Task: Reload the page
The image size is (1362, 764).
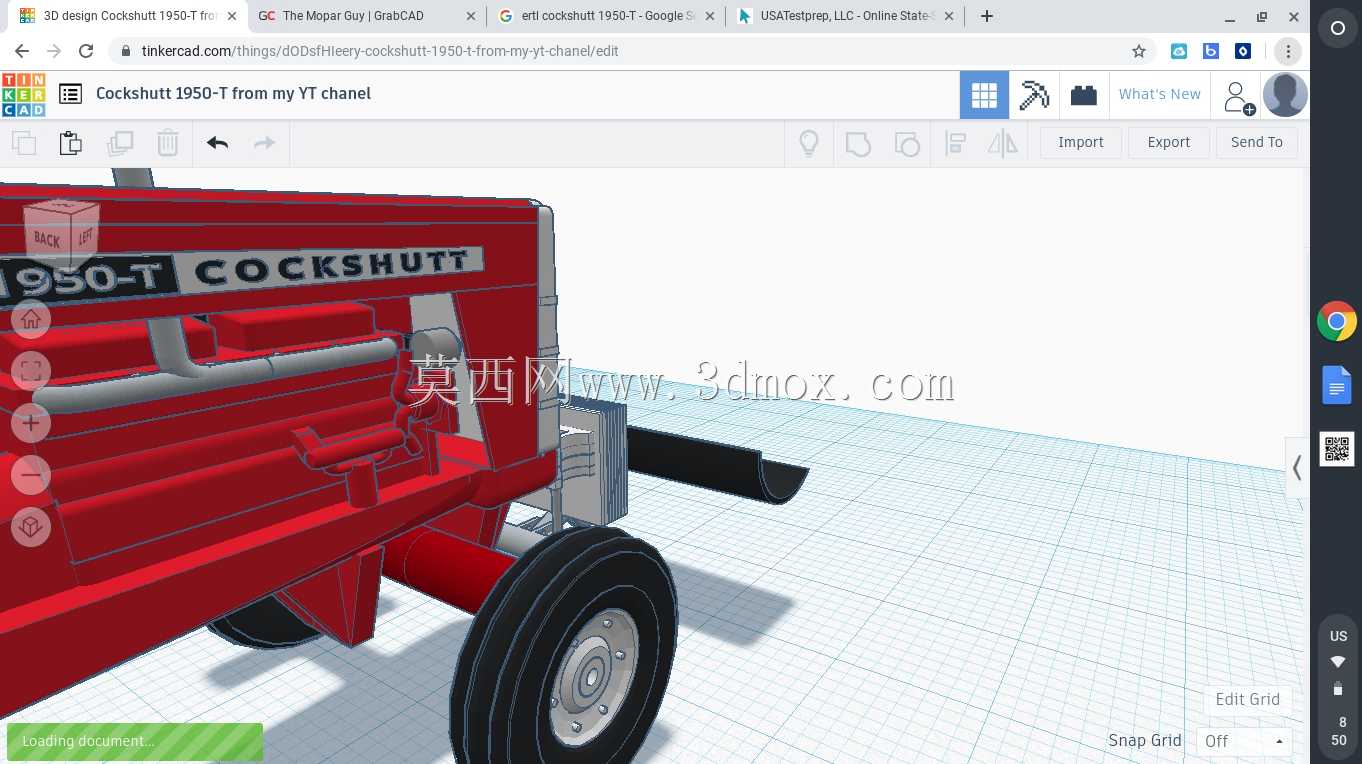Action: [86, 51]
